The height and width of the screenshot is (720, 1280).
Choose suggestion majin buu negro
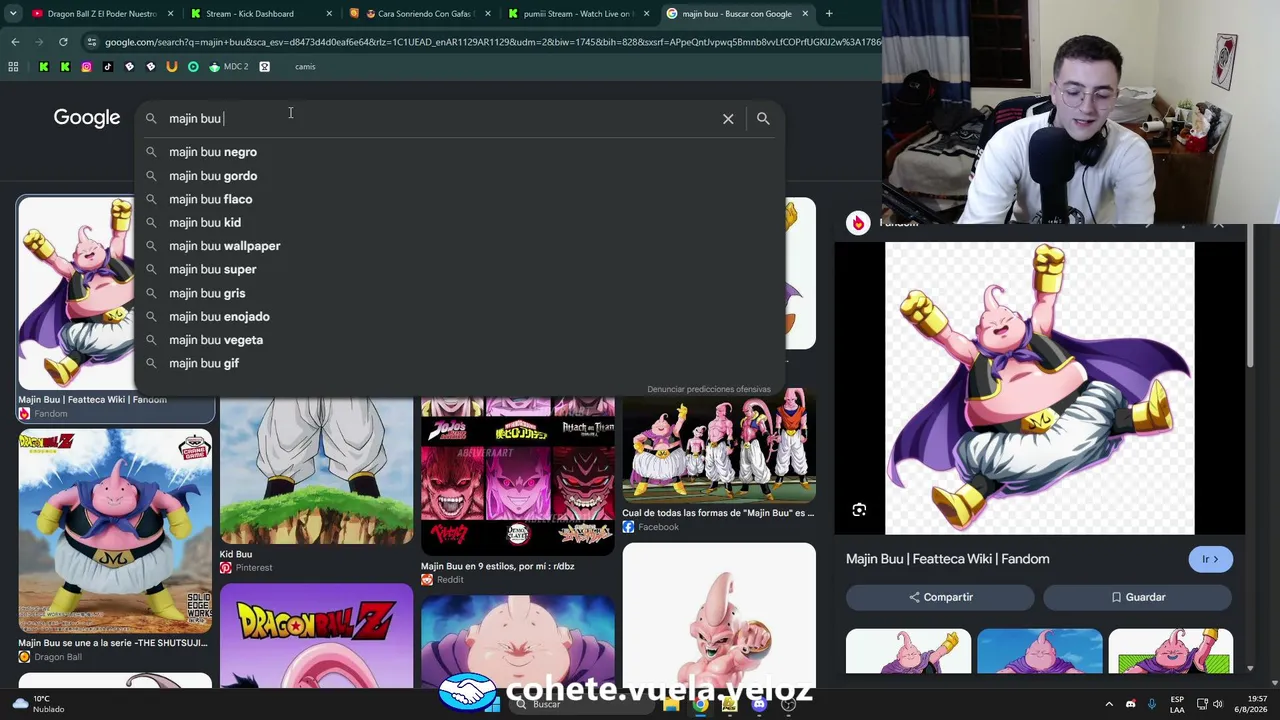[459, 152]
